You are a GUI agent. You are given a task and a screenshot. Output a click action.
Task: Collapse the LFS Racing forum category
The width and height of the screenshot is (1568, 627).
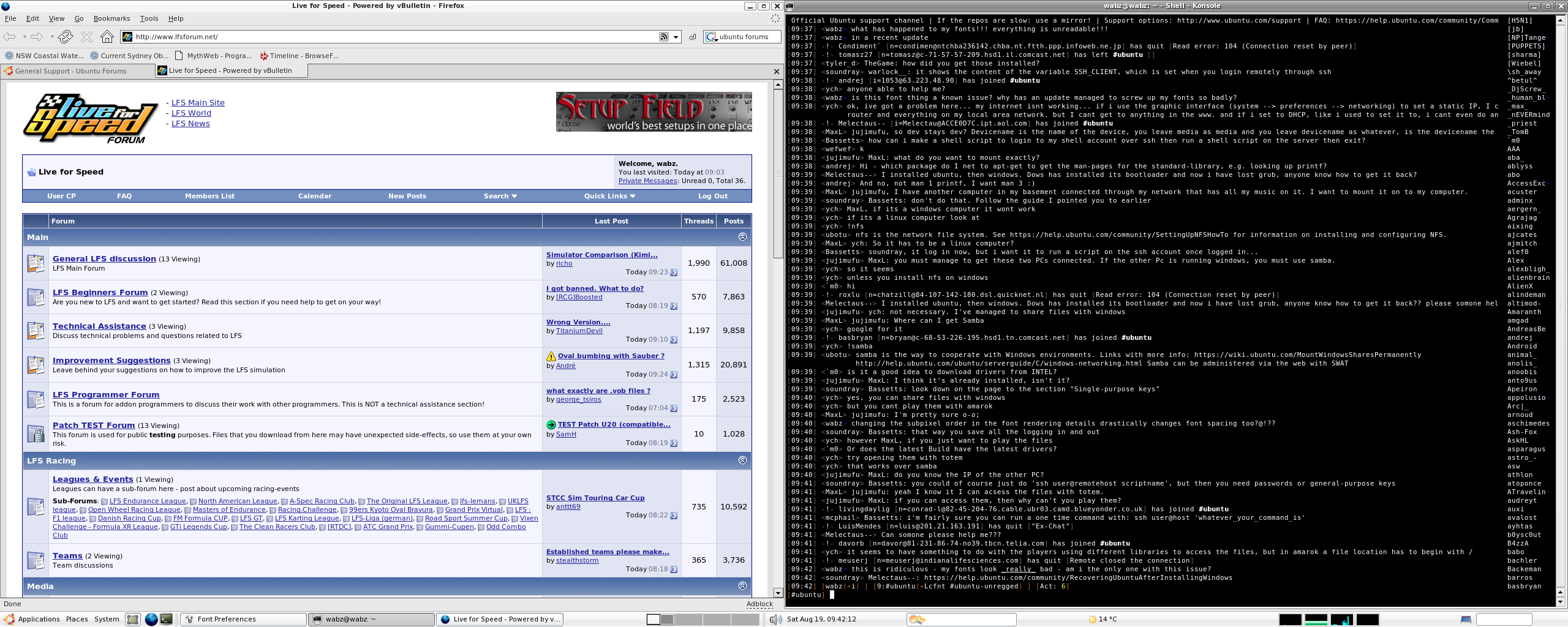point(742,460)
